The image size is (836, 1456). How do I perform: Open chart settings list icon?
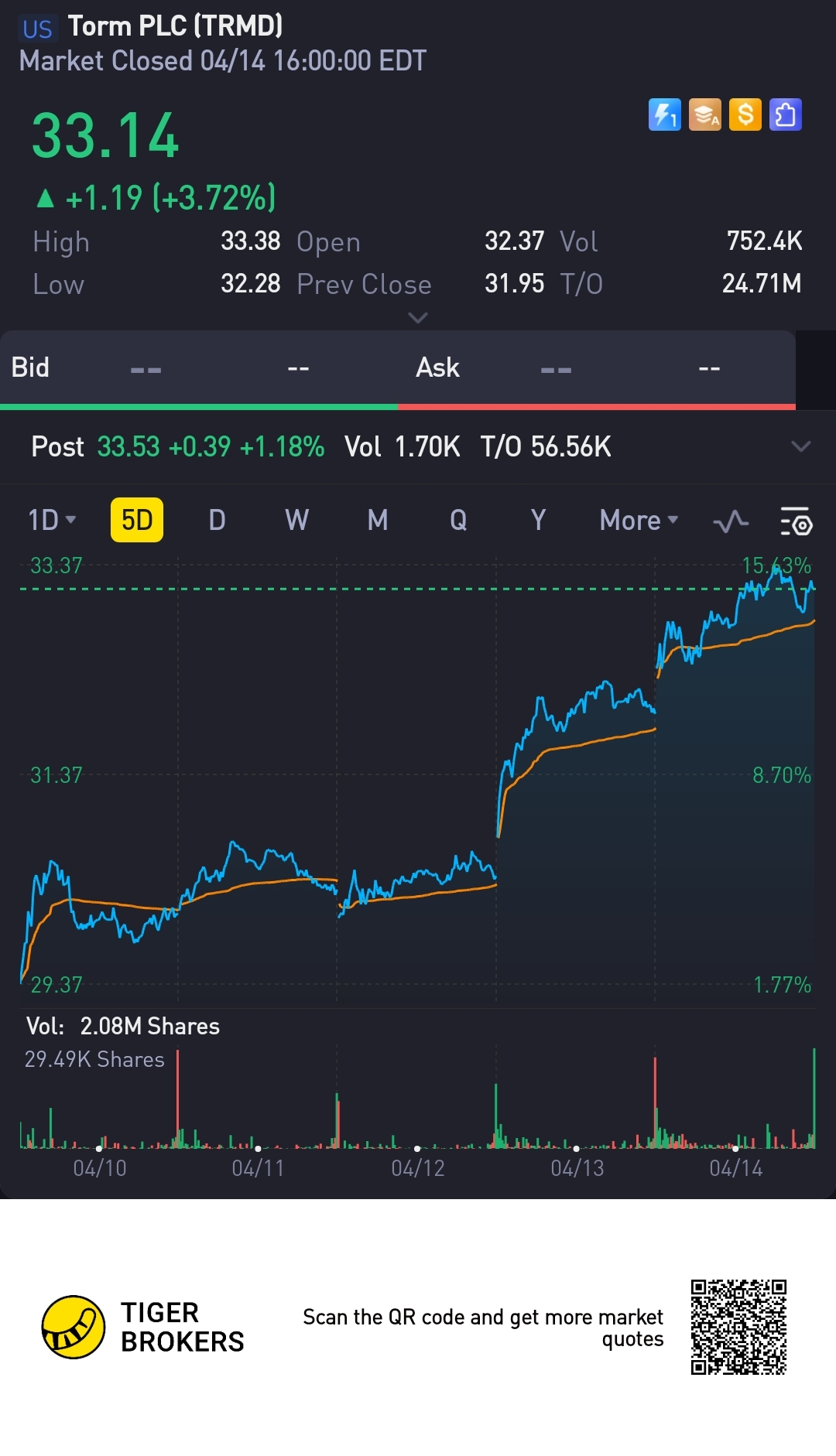coord(796,521)
